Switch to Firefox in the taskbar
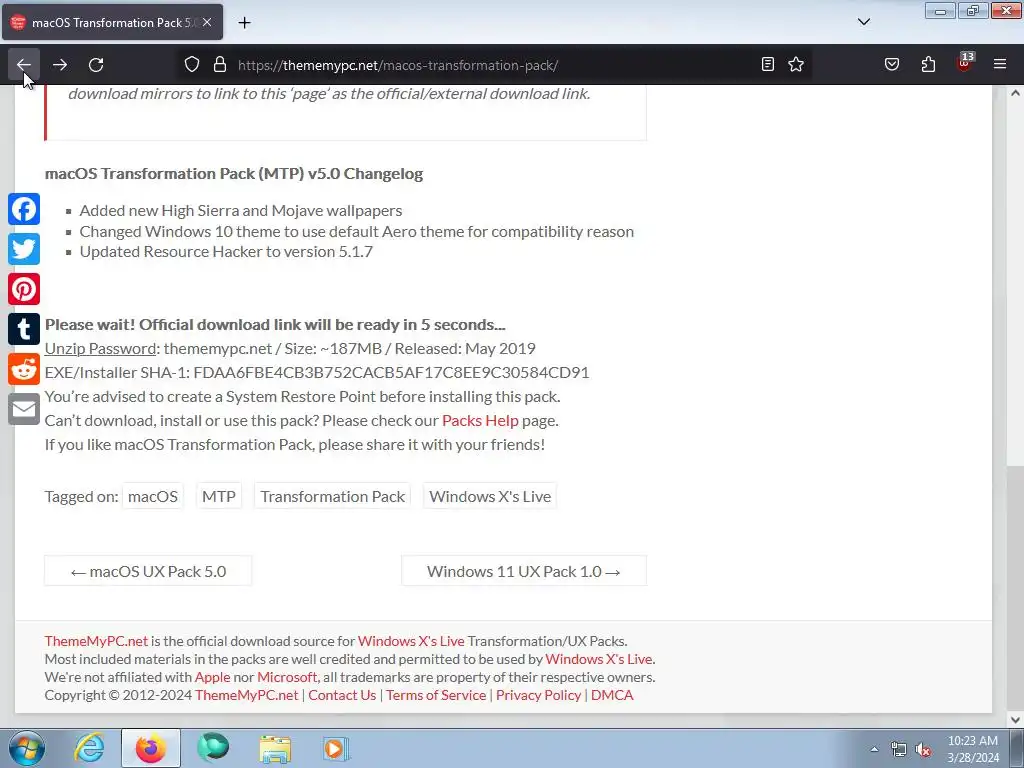 coord(151,748)
